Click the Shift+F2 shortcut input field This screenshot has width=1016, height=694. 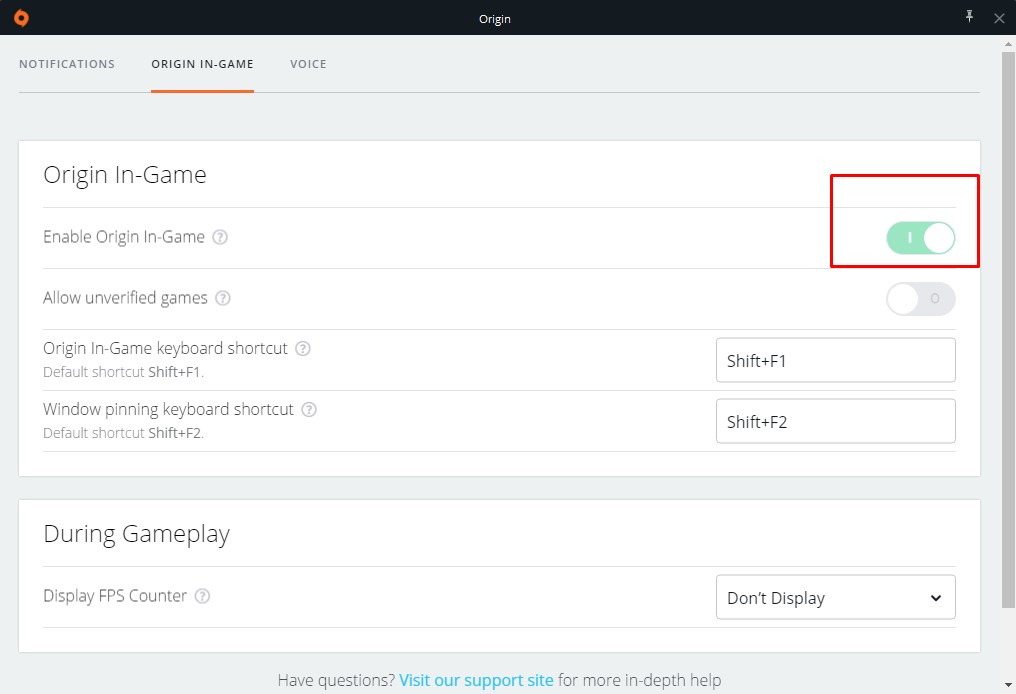pyautogui.click(x=836, y=421)
